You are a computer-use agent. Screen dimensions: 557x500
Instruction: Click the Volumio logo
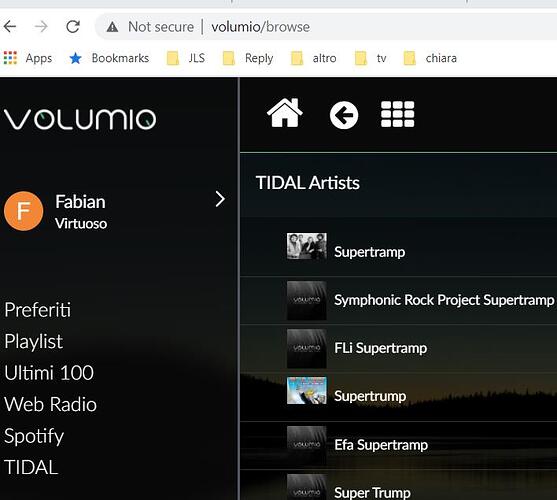(80, 119)
